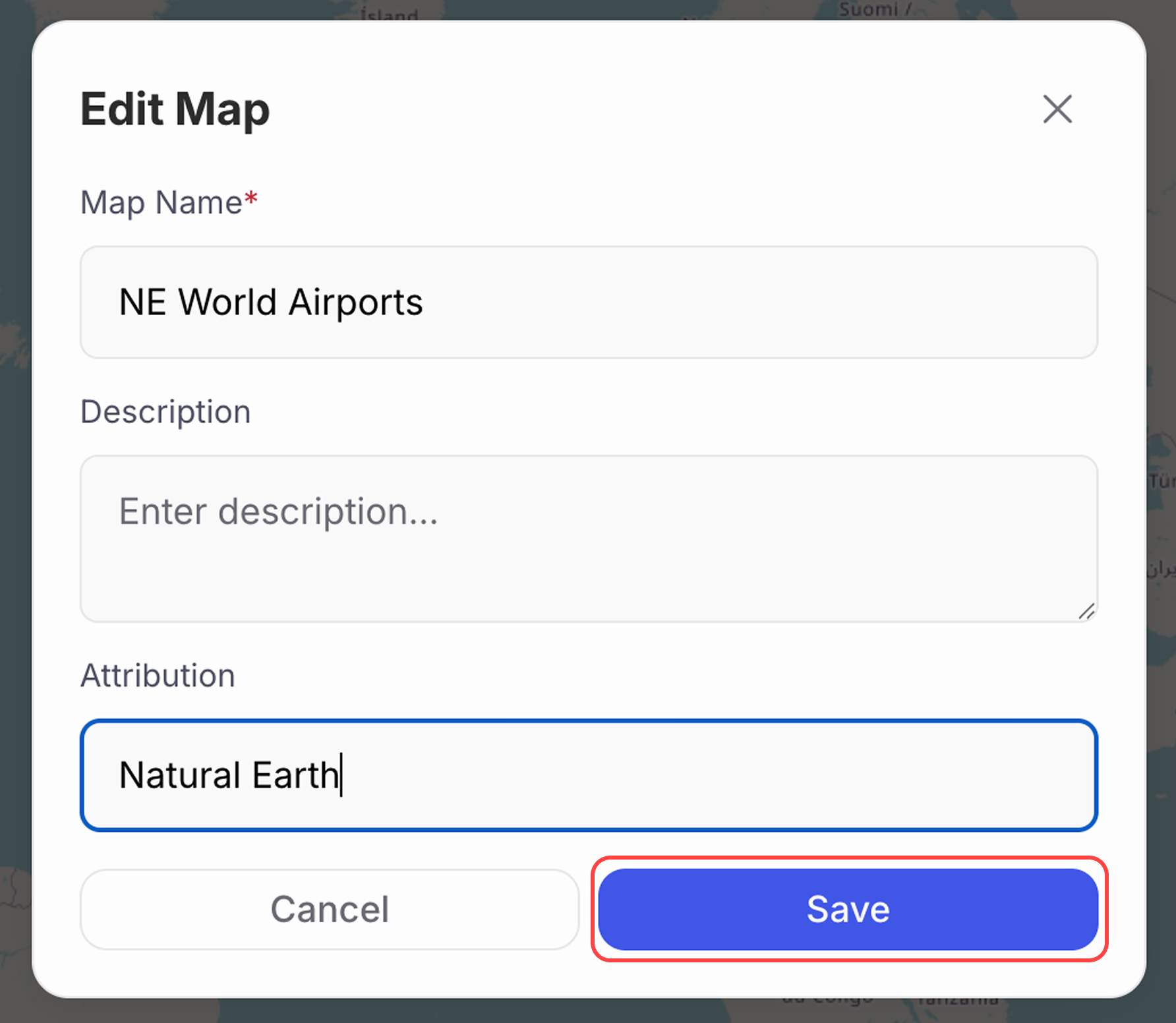Screen dimensions: 1176x1023
Task: Click inside the Map Name field
Action: coord(587,303)
